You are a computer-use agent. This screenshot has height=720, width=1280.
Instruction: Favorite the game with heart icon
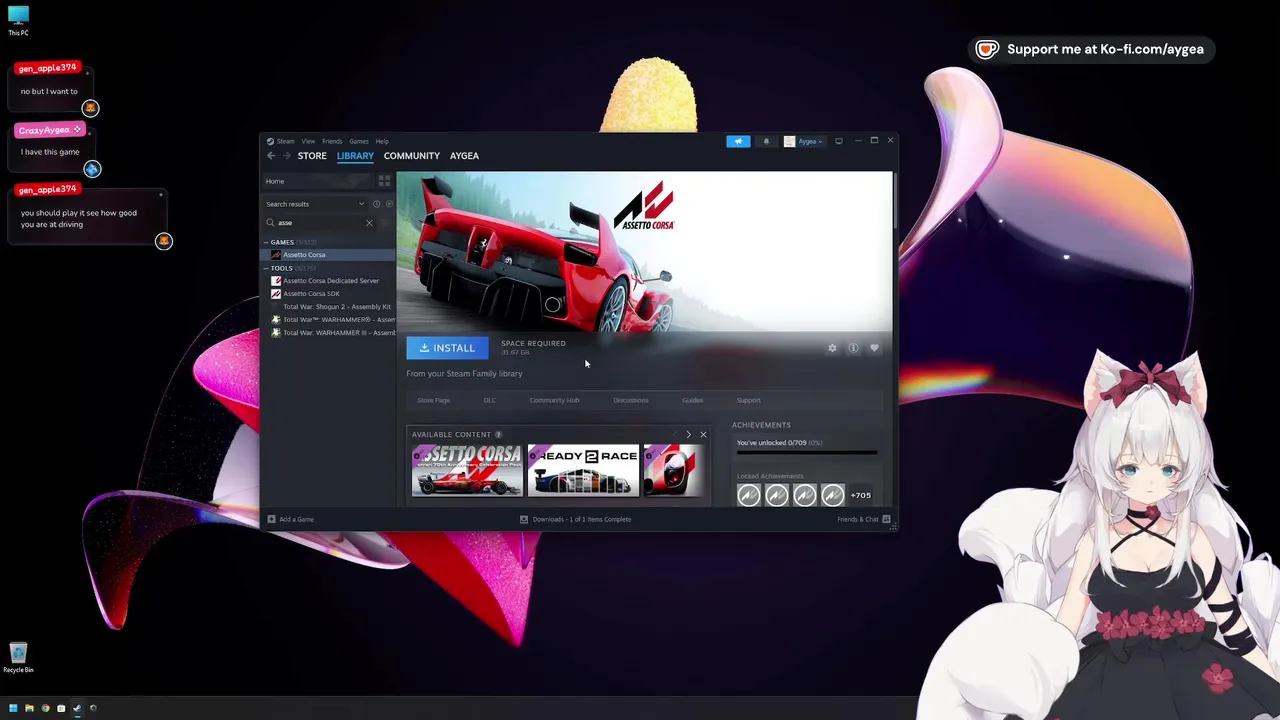click(x=874, y=348)
